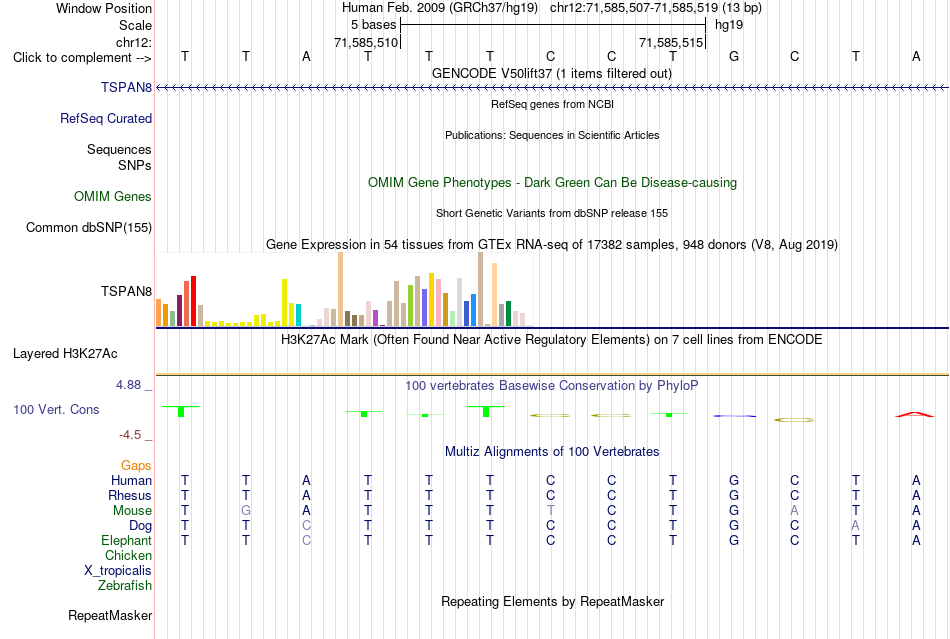This screenshot has height=639, width=950.
Task: Click the faded G in the Mouse alignment row
Action: [245, 511]
